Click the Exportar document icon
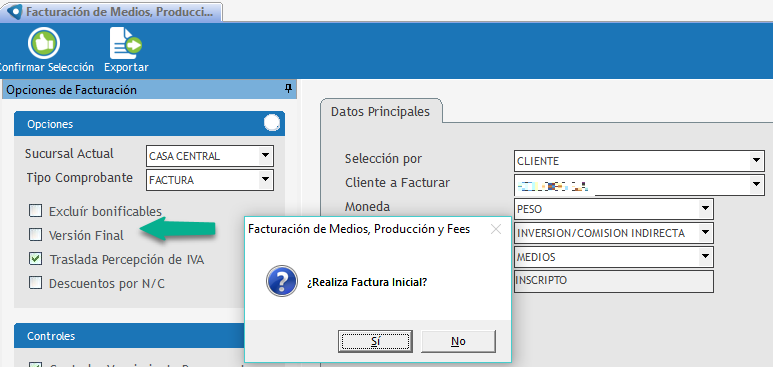773x367 pixels. point(125,43)
